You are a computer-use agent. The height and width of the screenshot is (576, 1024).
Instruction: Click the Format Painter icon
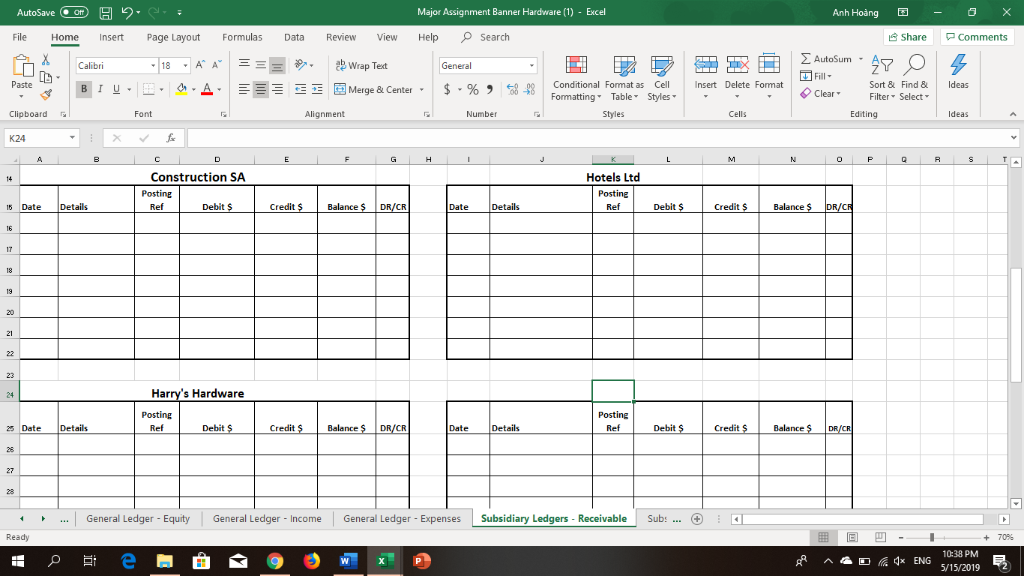[x=45, y=94]
